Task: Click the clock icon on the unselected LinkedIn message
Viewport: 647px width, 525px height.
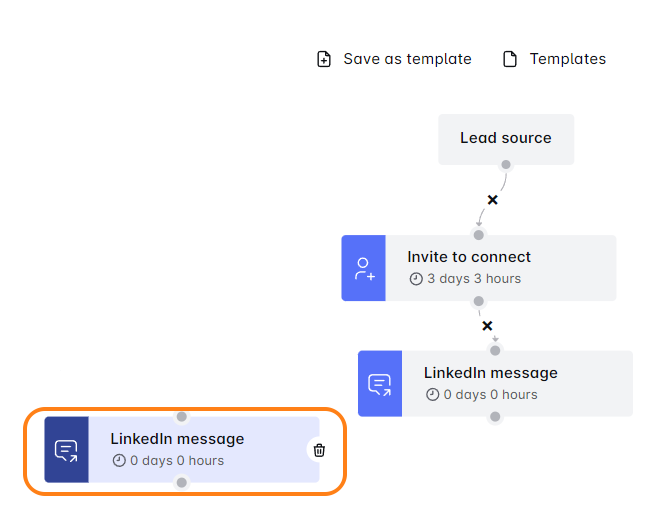Action: 432,395
